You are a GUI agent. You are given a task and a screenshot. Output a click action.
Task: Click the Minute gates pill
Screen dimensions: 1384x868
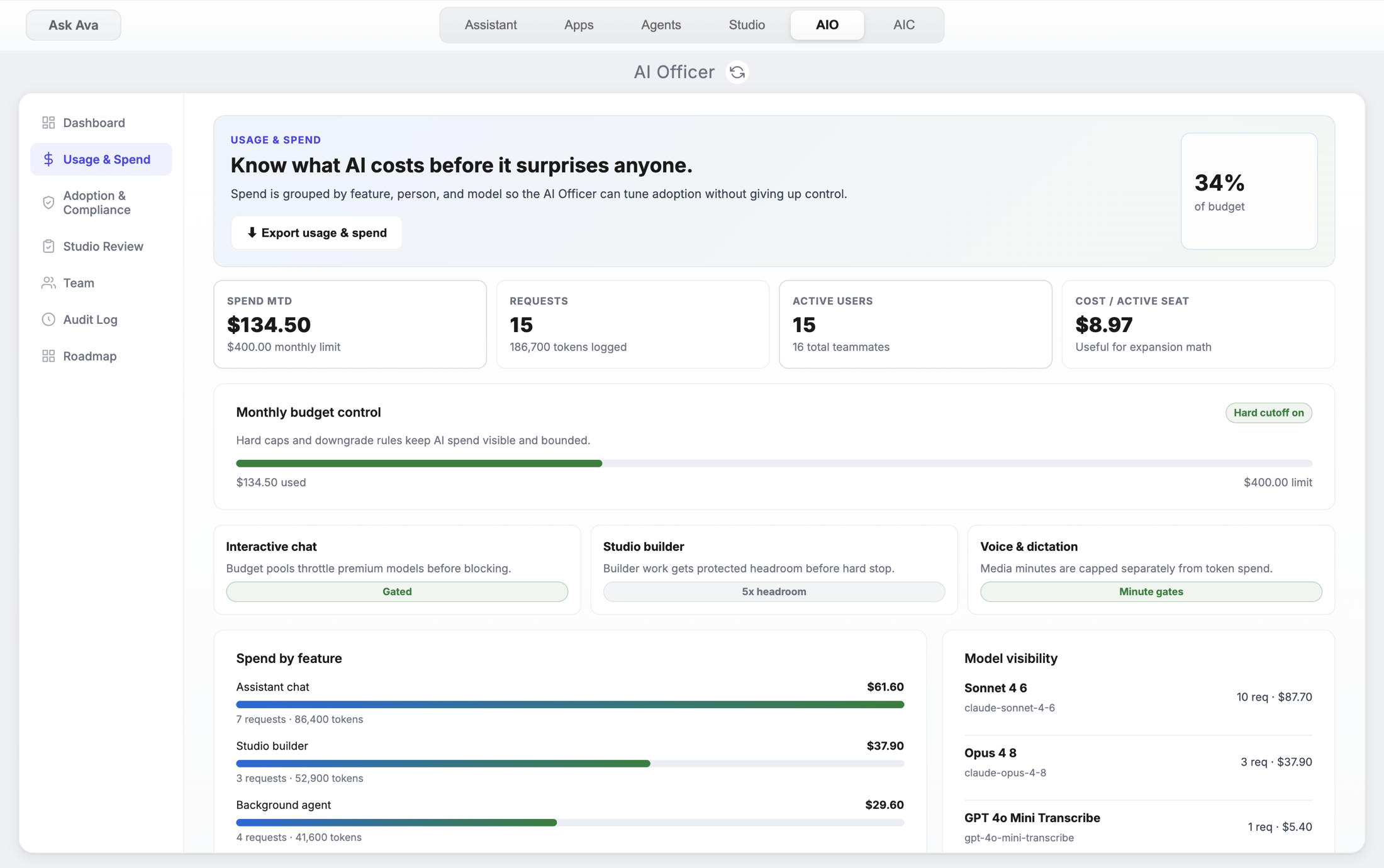point(1151,591)
